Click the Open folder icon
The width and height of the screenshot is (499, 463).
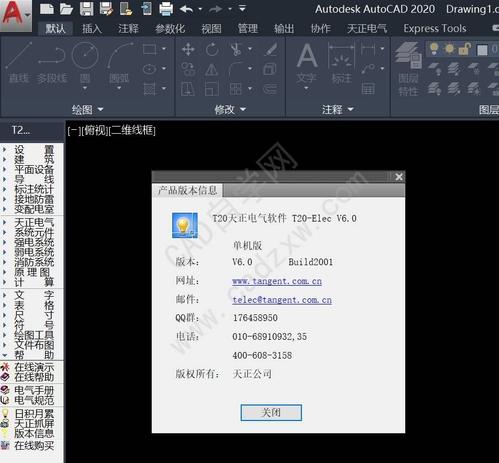[66, 9]
